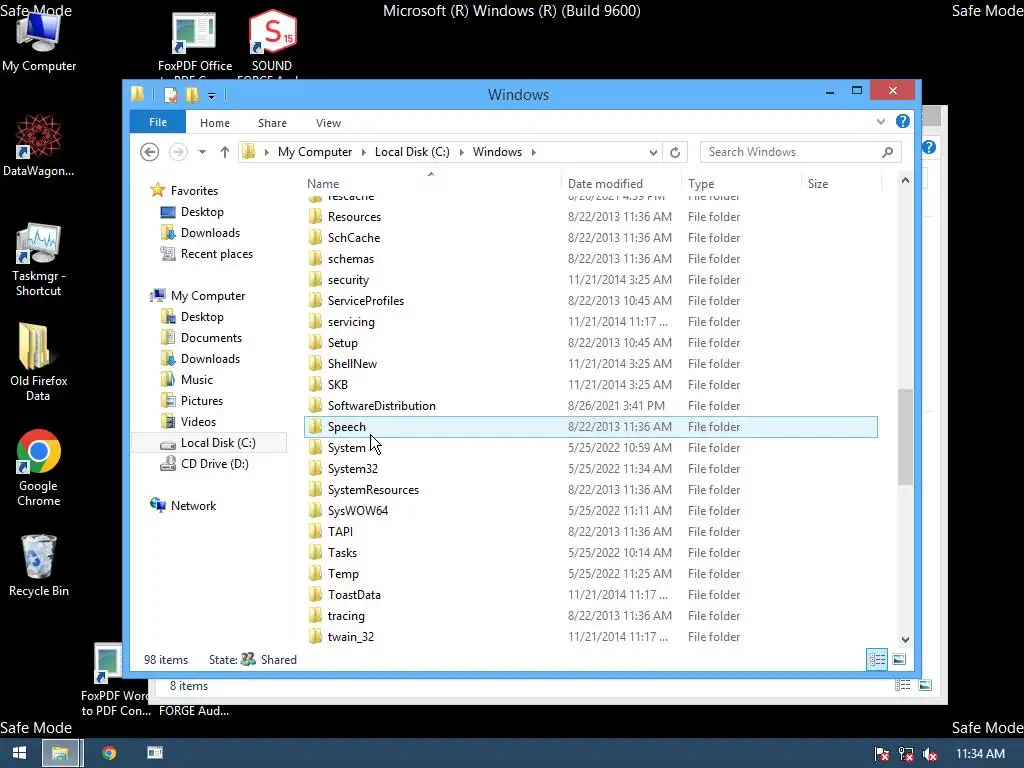
Task: Switch to Large icons view layout
Action: coord(899,660)
